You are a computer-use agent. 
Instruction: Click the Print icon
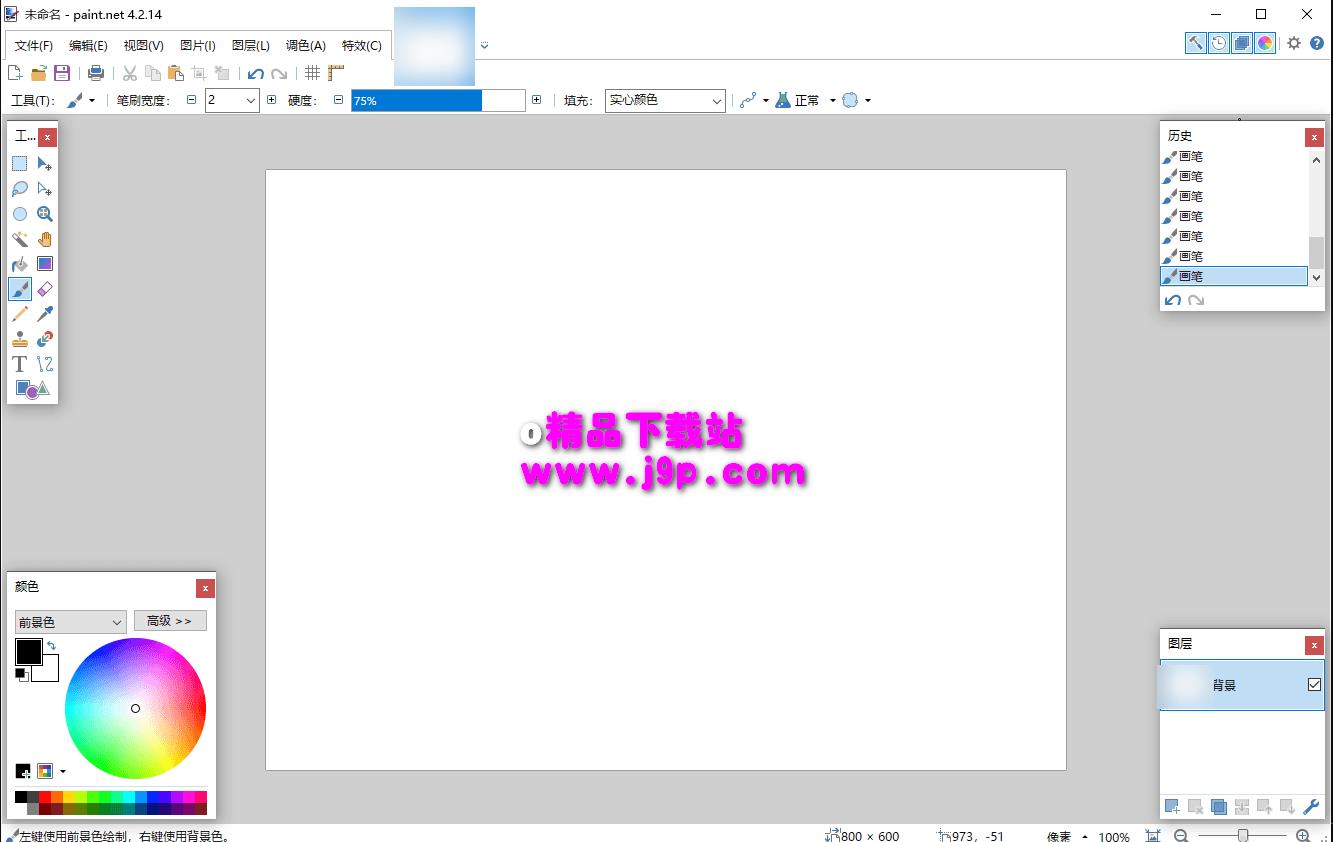[96, 73]
